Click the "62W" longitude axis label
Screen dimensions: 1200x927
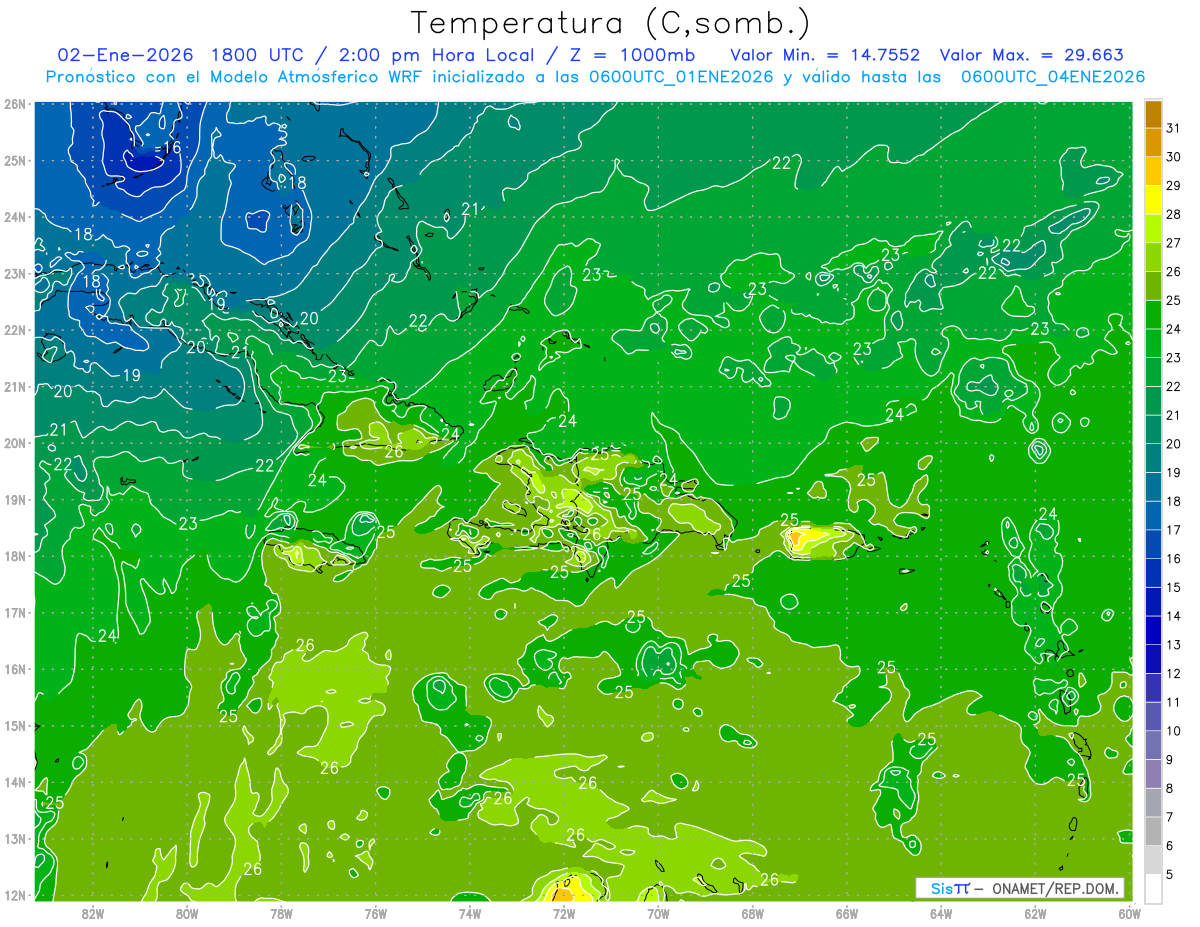click(1035, 913)
